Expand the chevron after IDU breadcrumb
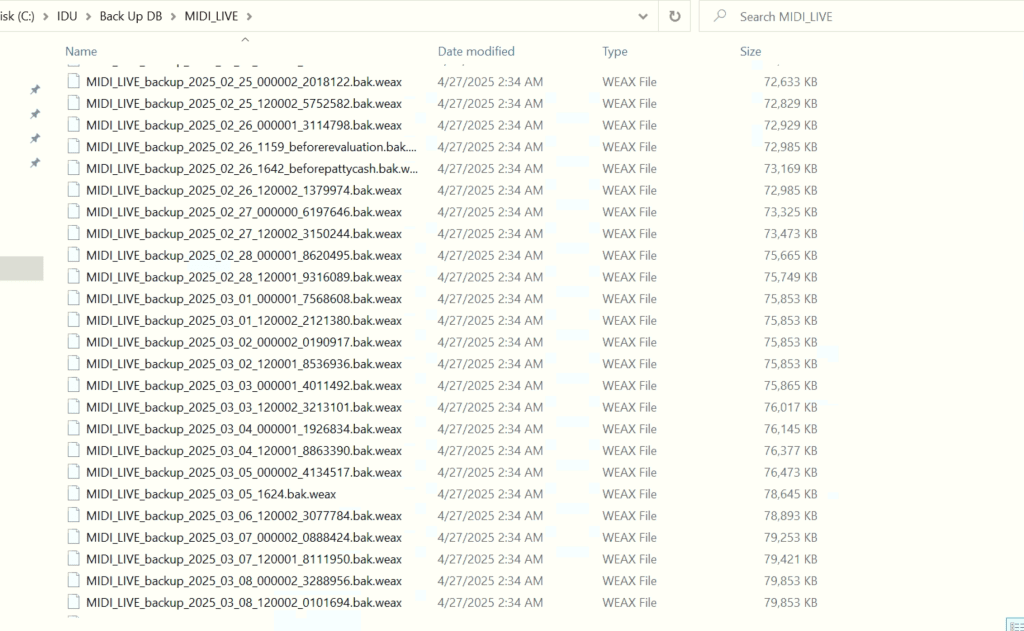The height and width of the screenshot is (631, 1024). 88,16
